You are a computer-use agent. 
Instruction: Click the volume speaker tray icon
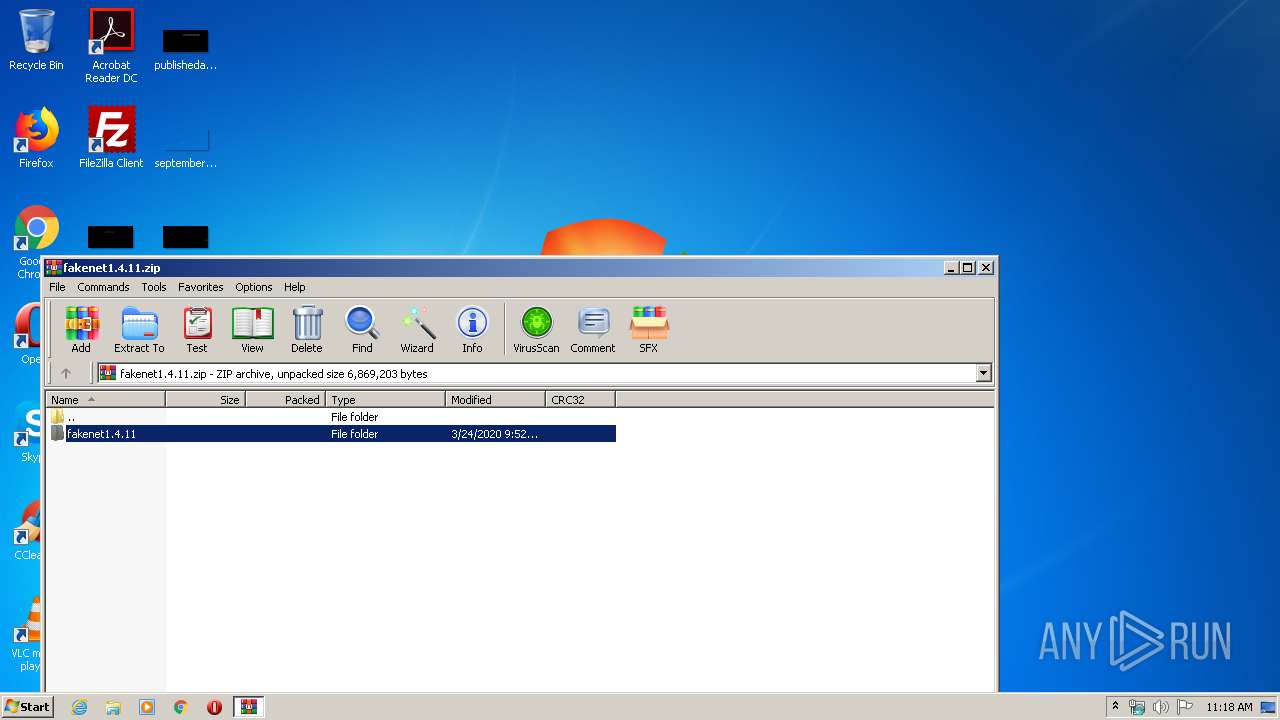click(1161, 707)
